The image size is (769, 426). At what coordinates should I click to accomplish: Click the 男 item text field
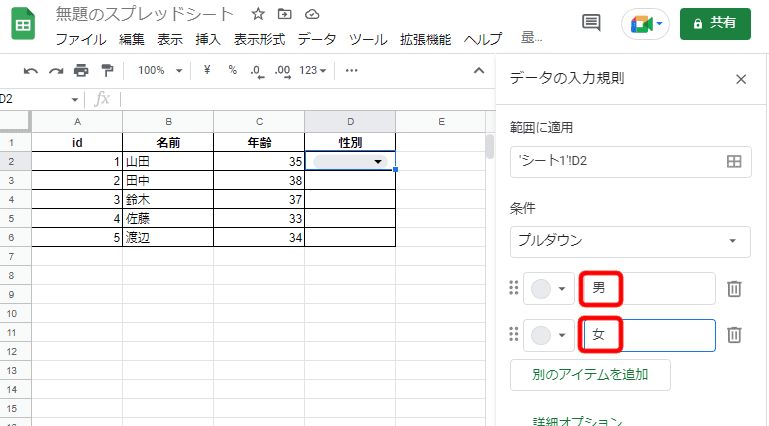click(647, 288)
